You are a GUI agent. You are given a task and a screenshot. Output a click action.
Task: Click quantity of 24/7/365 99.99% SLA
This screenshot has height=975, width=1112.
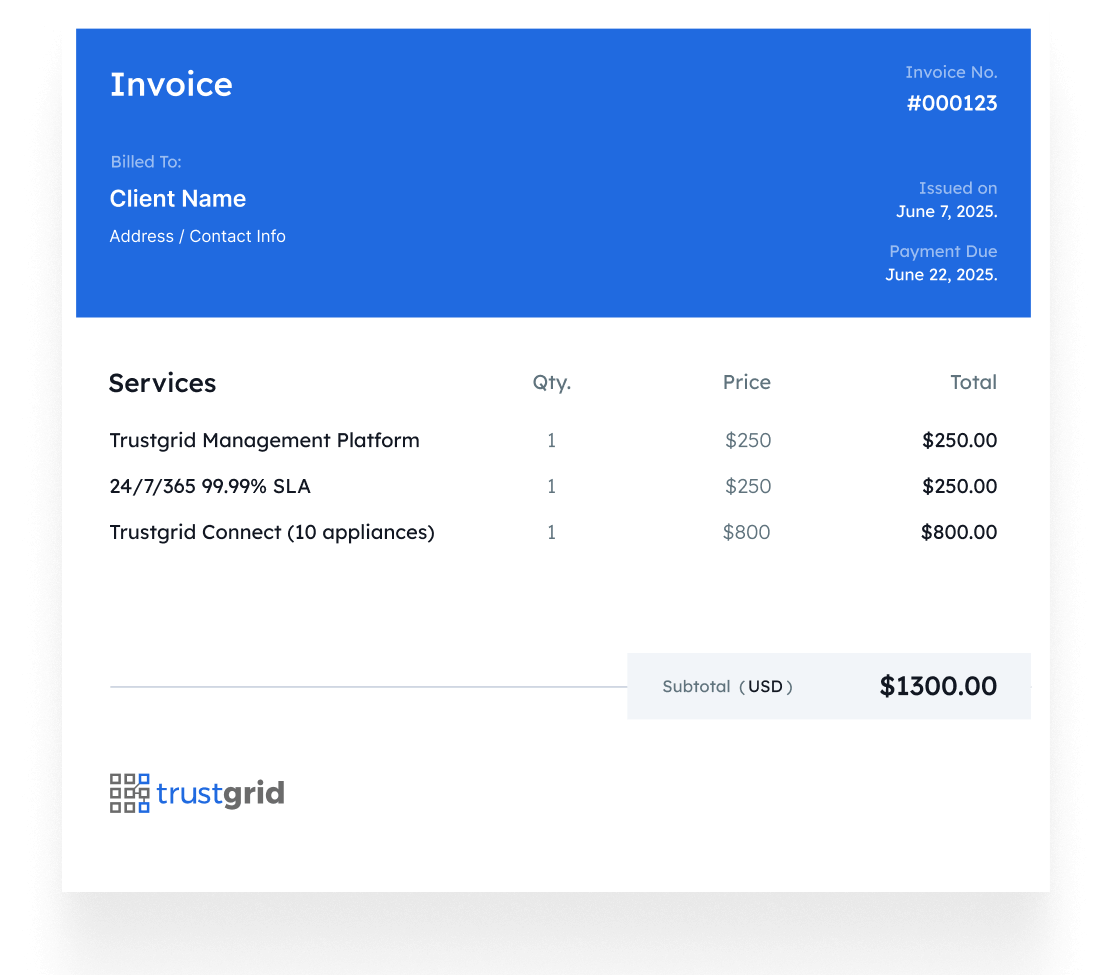click(551, 486)
